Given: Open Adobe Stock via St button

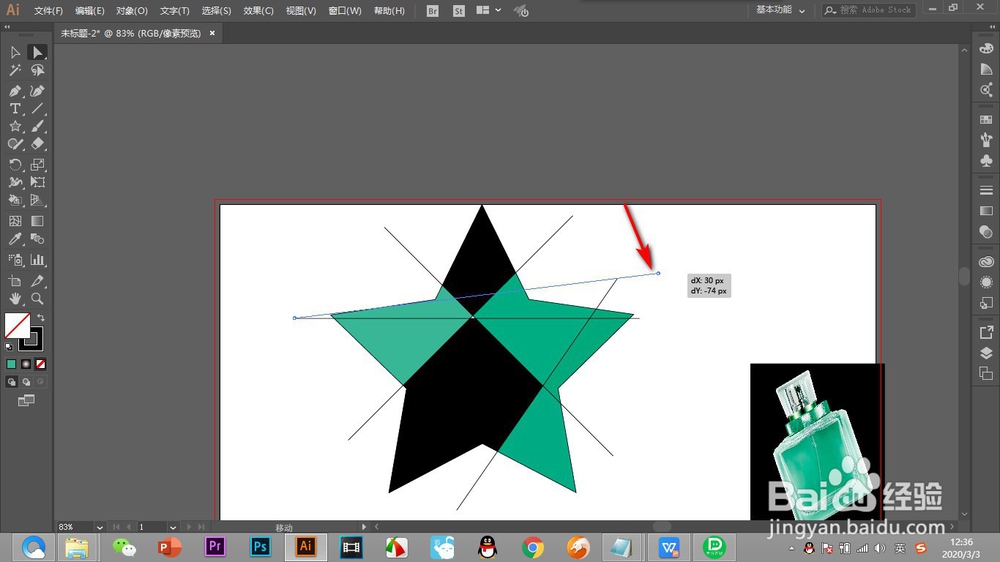Looking at the screenshot, I should (x=459, y=11).
